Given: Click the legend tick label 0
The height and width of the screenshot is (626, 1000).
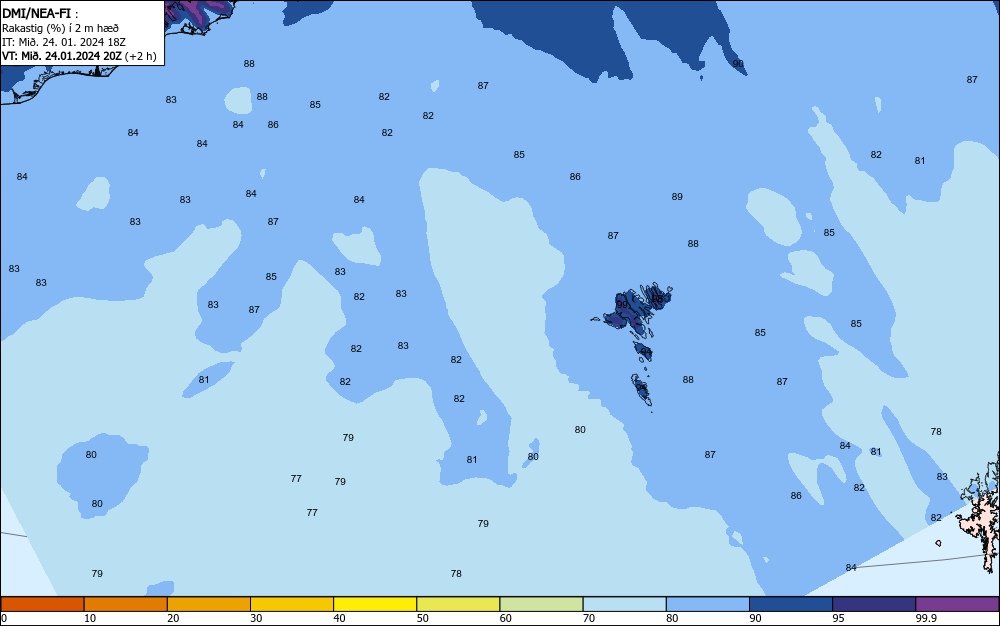Looking at the screenshot, I should tap(4, 618).
